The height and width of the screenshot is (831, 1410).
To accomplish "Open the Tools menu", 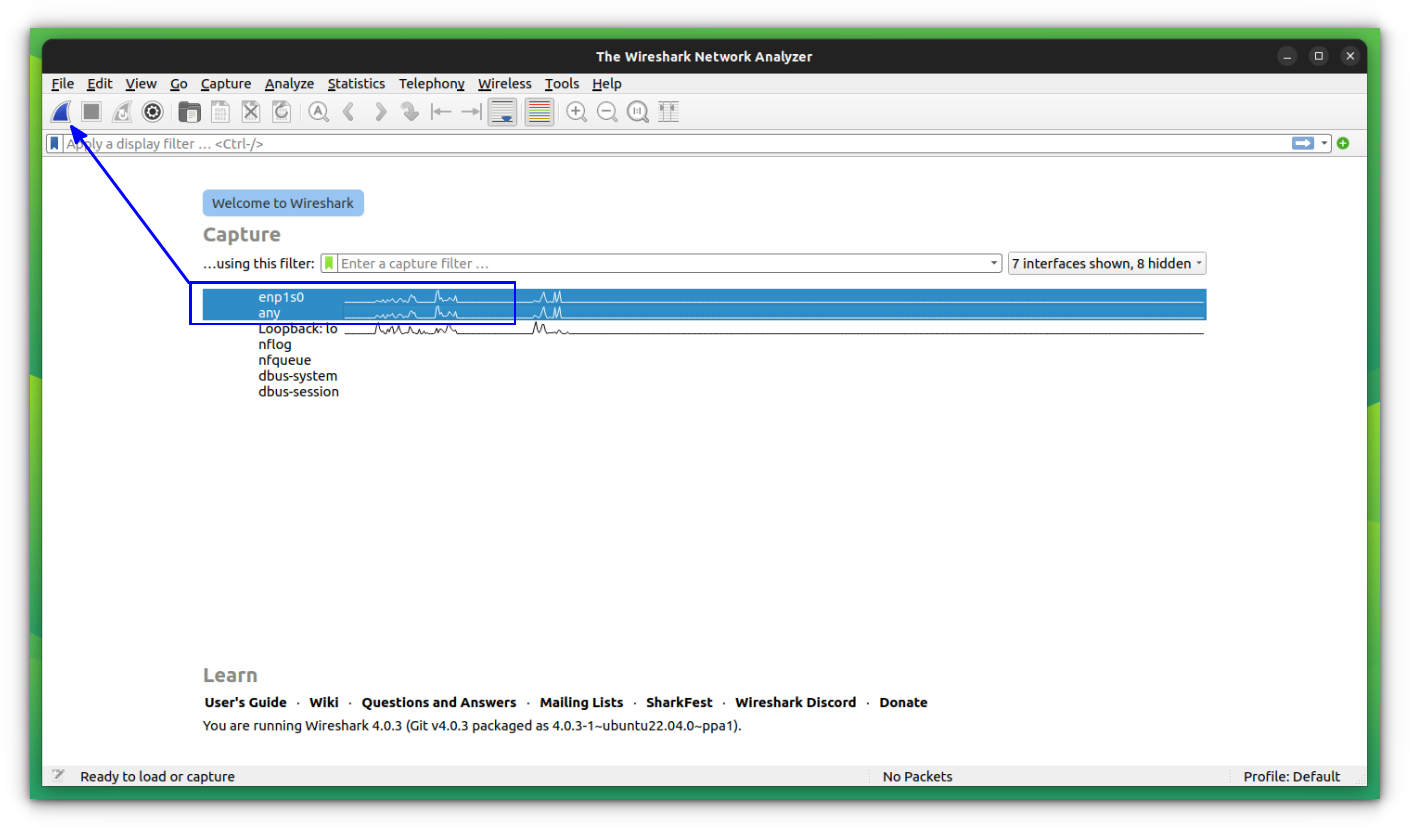I will (562, 84).
